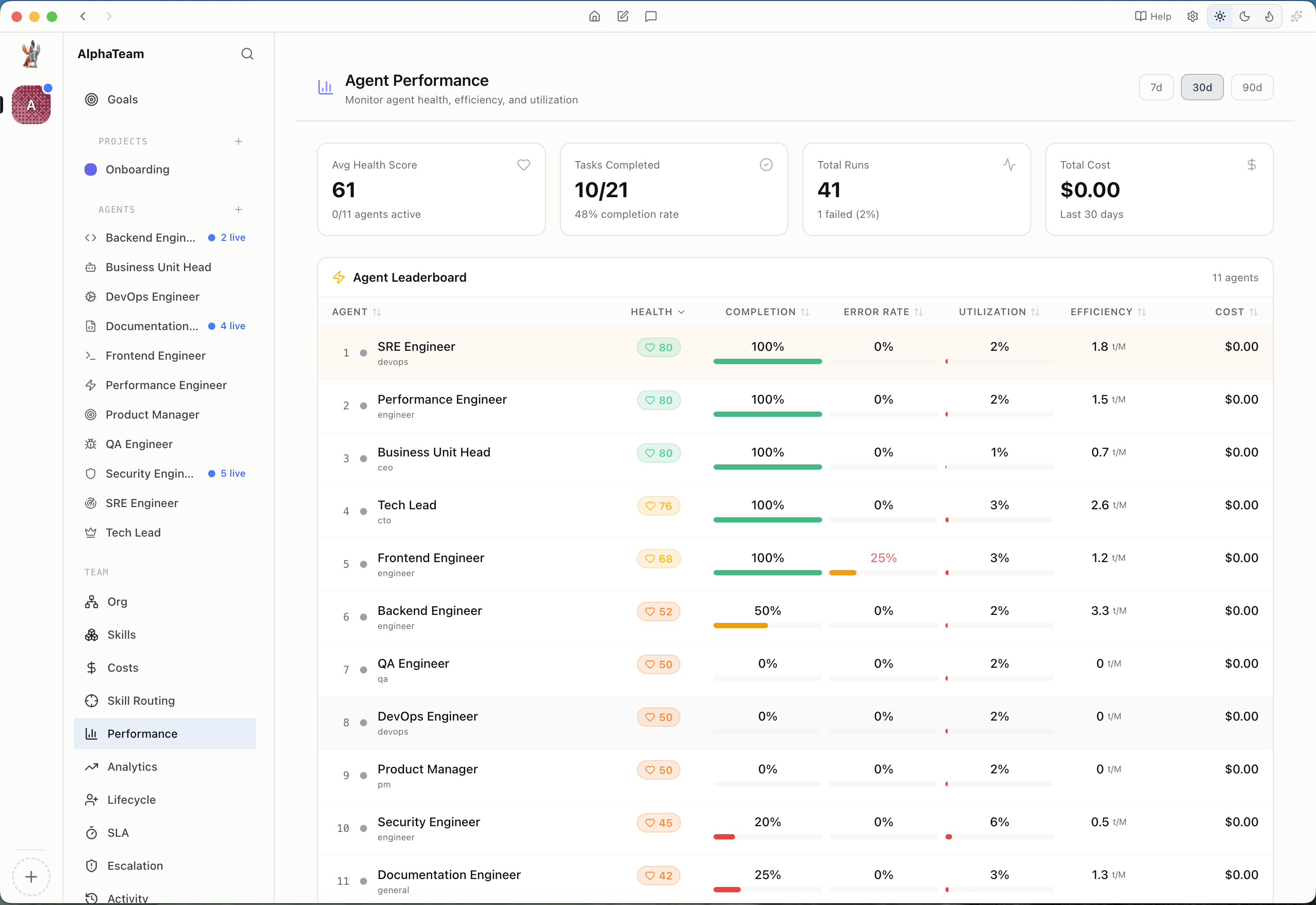This screenshot has height=905, width=1316.
Task: Open app settings via the gear icon
Action: point(1192,16)
